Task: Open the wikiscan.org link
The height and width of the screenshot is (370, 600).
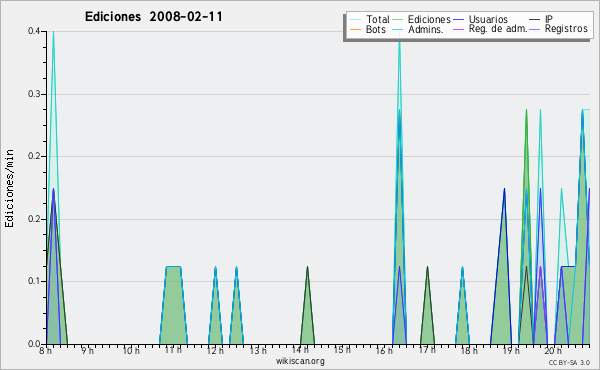Action: coord(300,361)
